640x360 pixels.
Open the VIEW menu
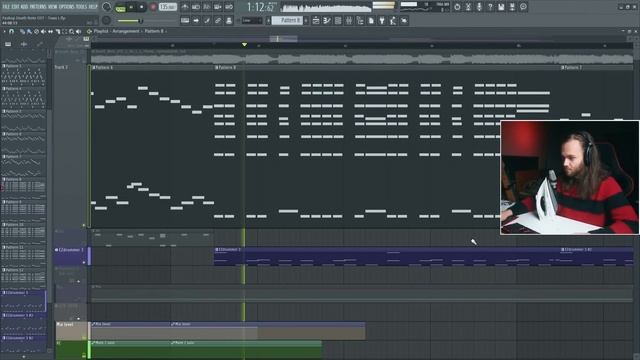(x=53, y=7)
